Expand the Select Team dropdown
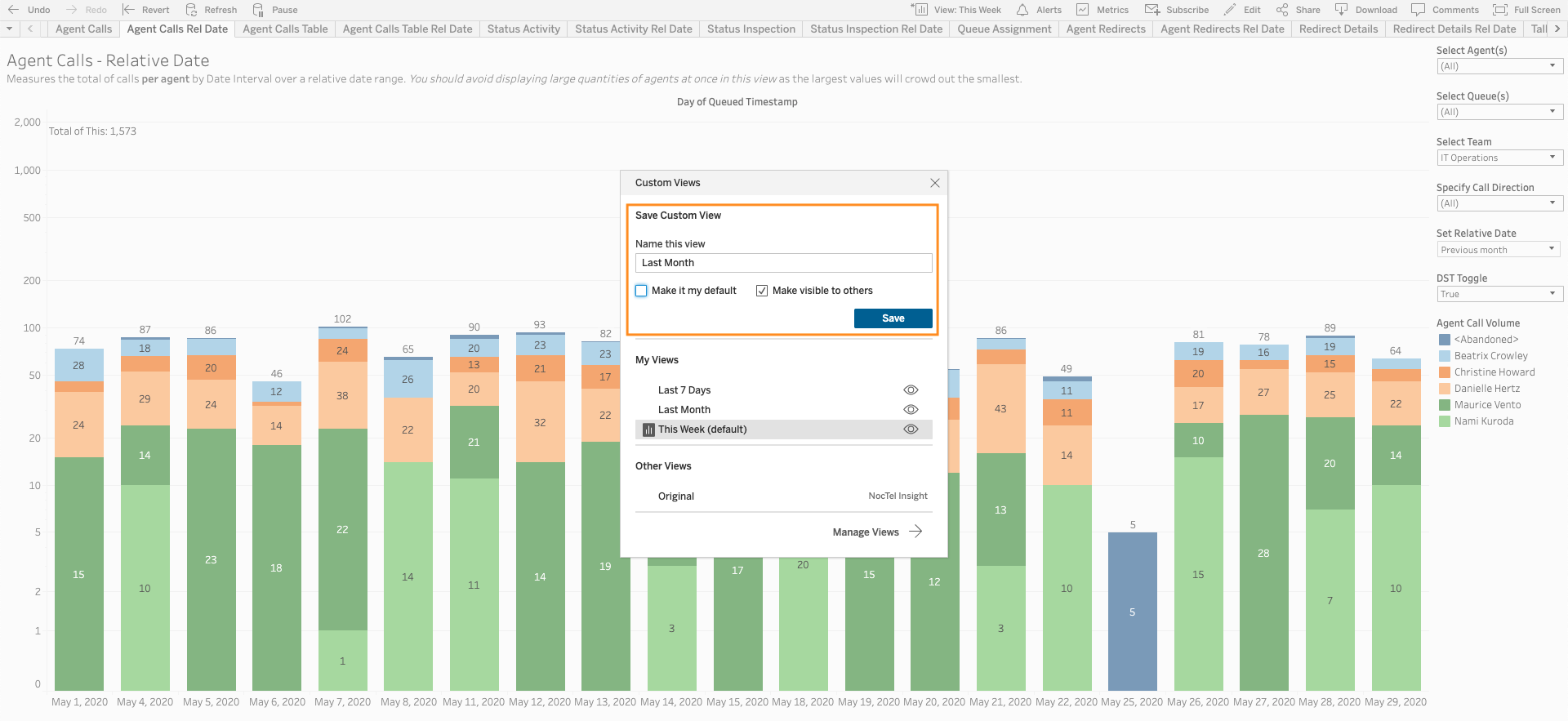Image resolution: width=1568 pixels, height=721 pixels. [1499, 158]
